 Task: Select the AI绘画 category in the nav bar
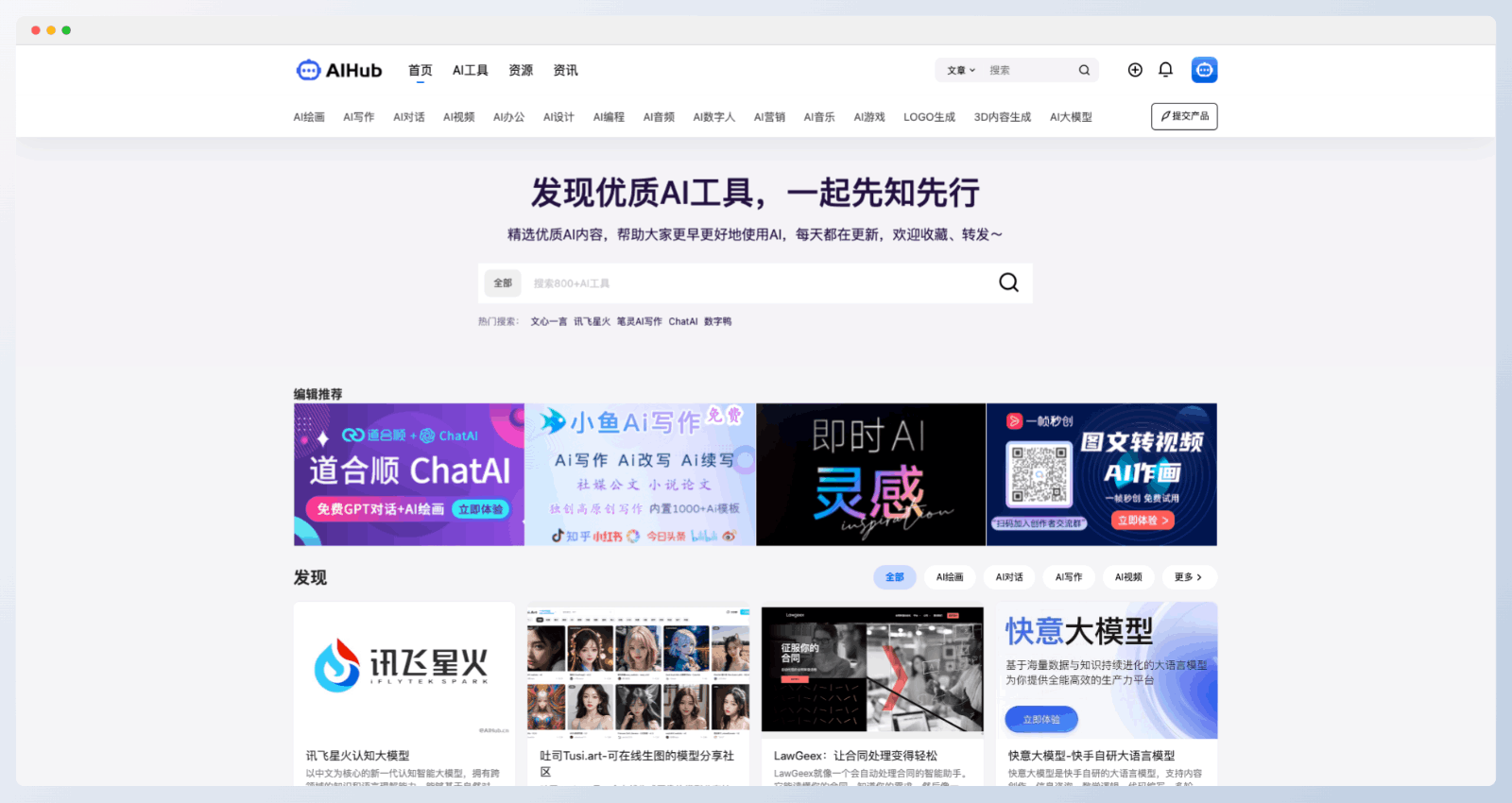click(309, 117)
